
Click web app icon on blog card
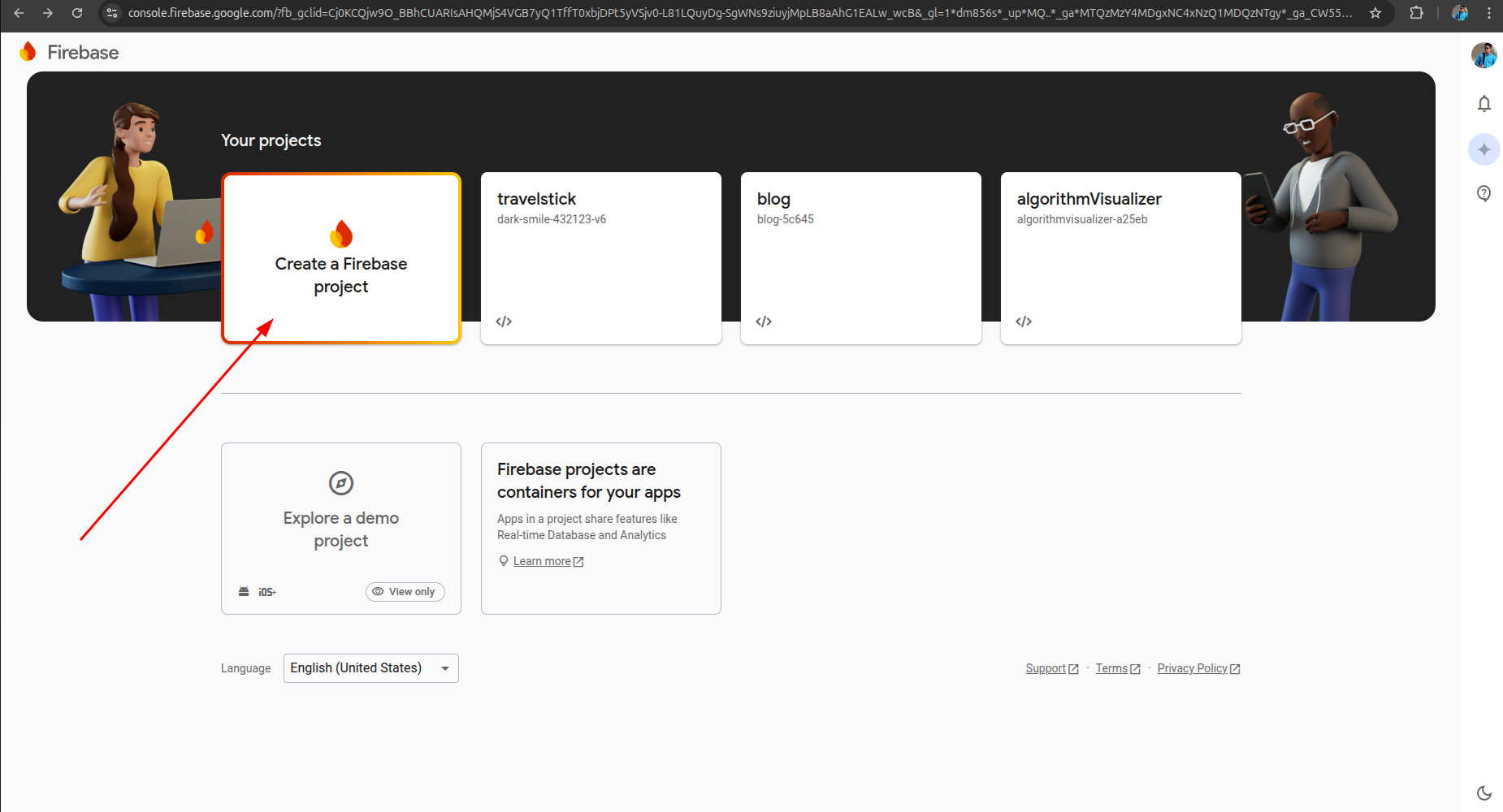[764, 322]
